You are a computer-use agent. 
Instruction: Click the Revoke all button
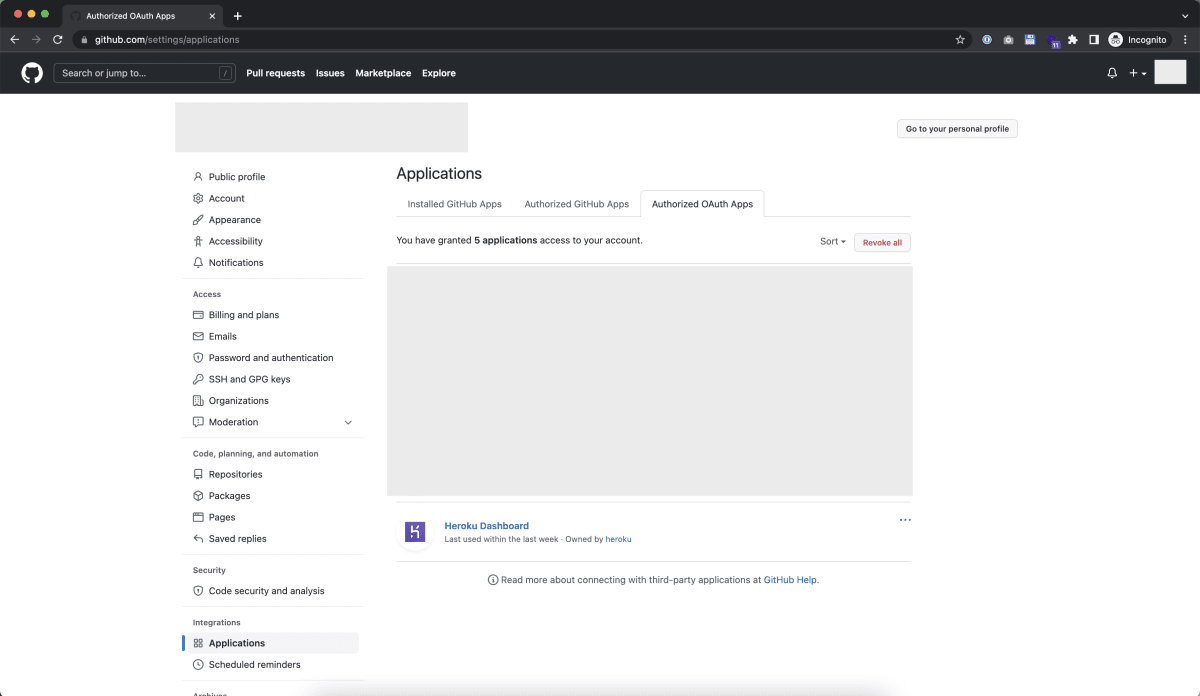[882, 243]
